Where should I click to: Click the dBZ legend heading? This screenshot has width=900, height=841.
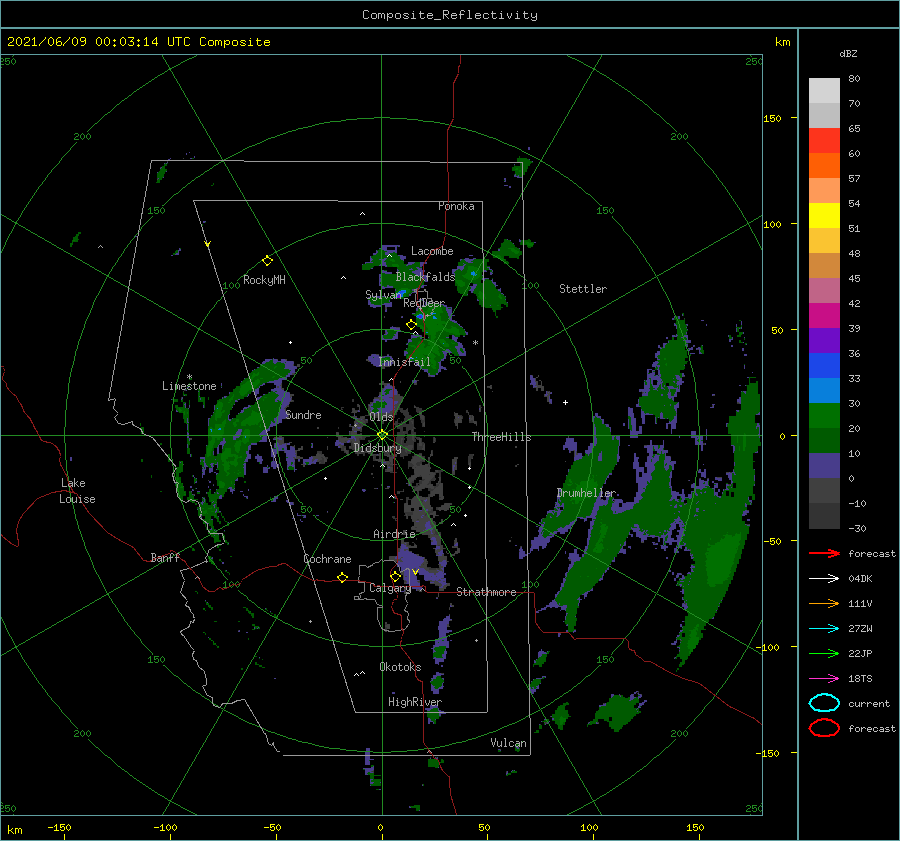(x=848, y=53)
